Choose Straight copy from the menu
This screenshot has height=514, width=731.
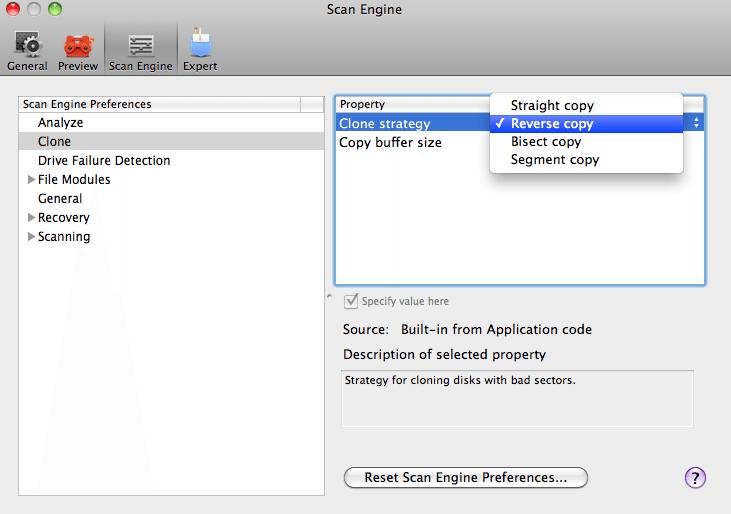point(586,105)
